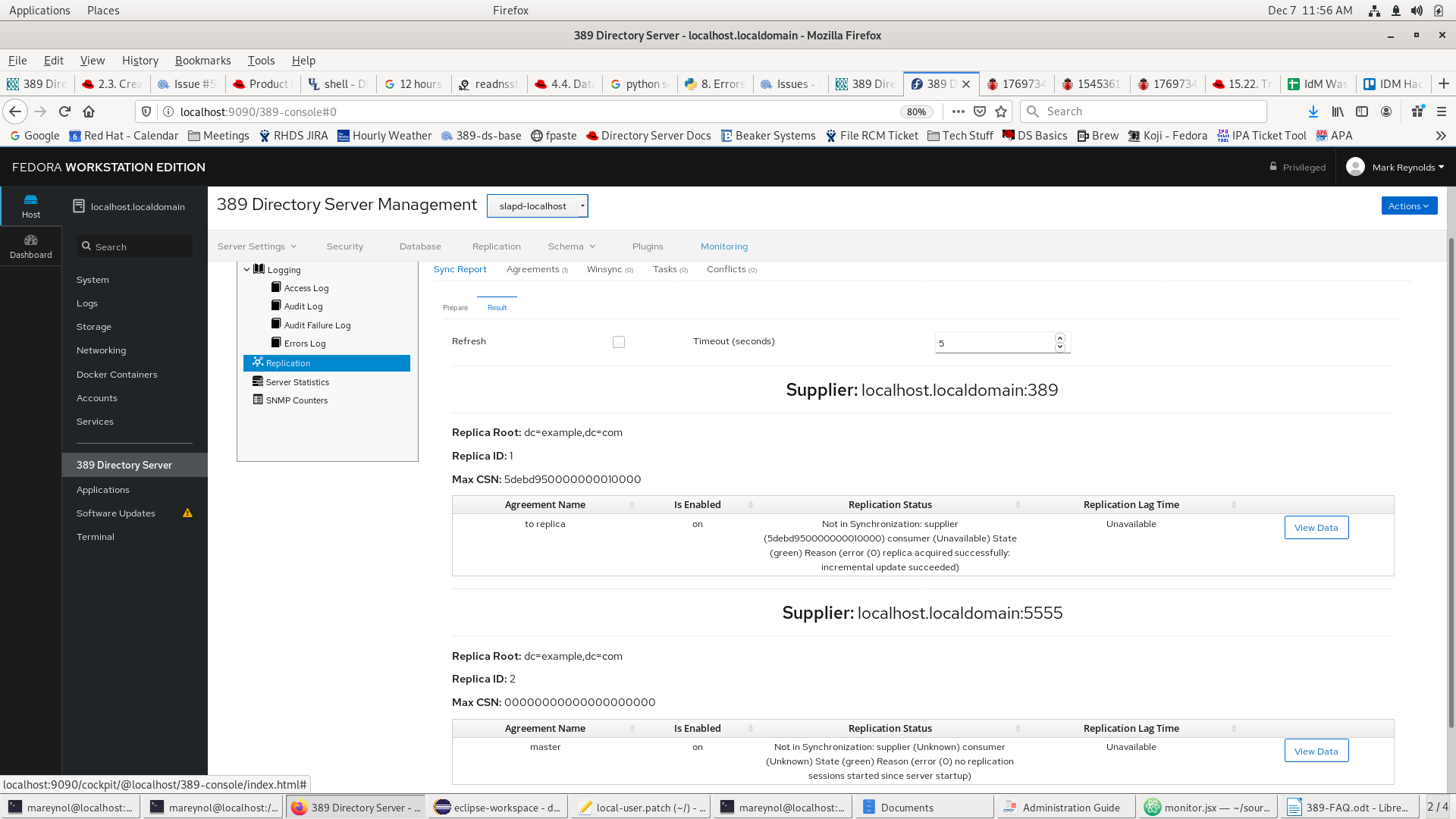Select the Winsync sub-tab
The height and width of the screenshot is (819, 1456).
[x=610, y=269]
